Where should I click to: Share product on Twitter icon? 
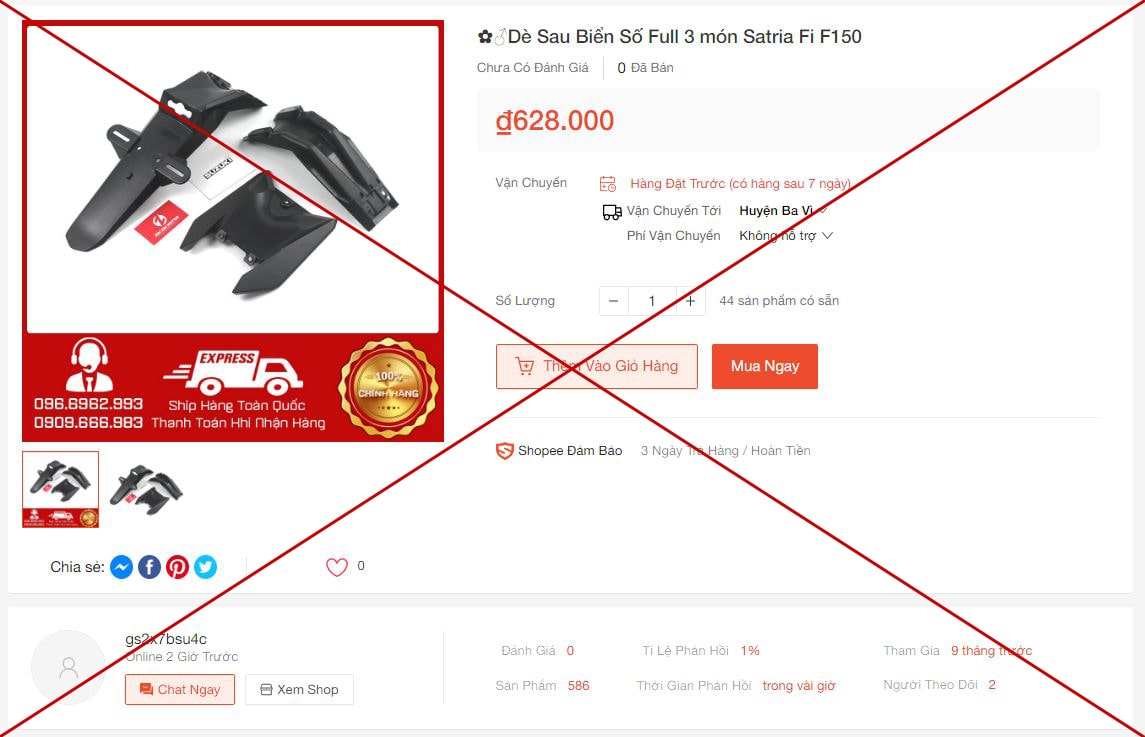pyautogui.click(x=205, y=567)
